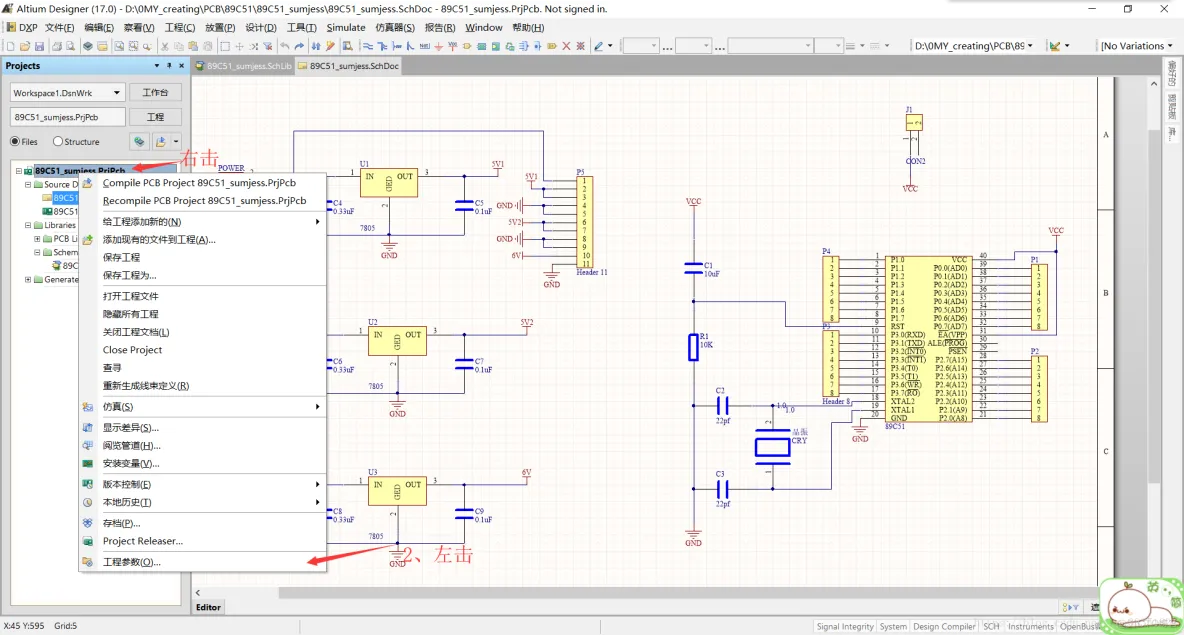The width and height of the screenshot is (1184, 635).
Task: Expand the Generated folder node
Action: click(28, 279)
